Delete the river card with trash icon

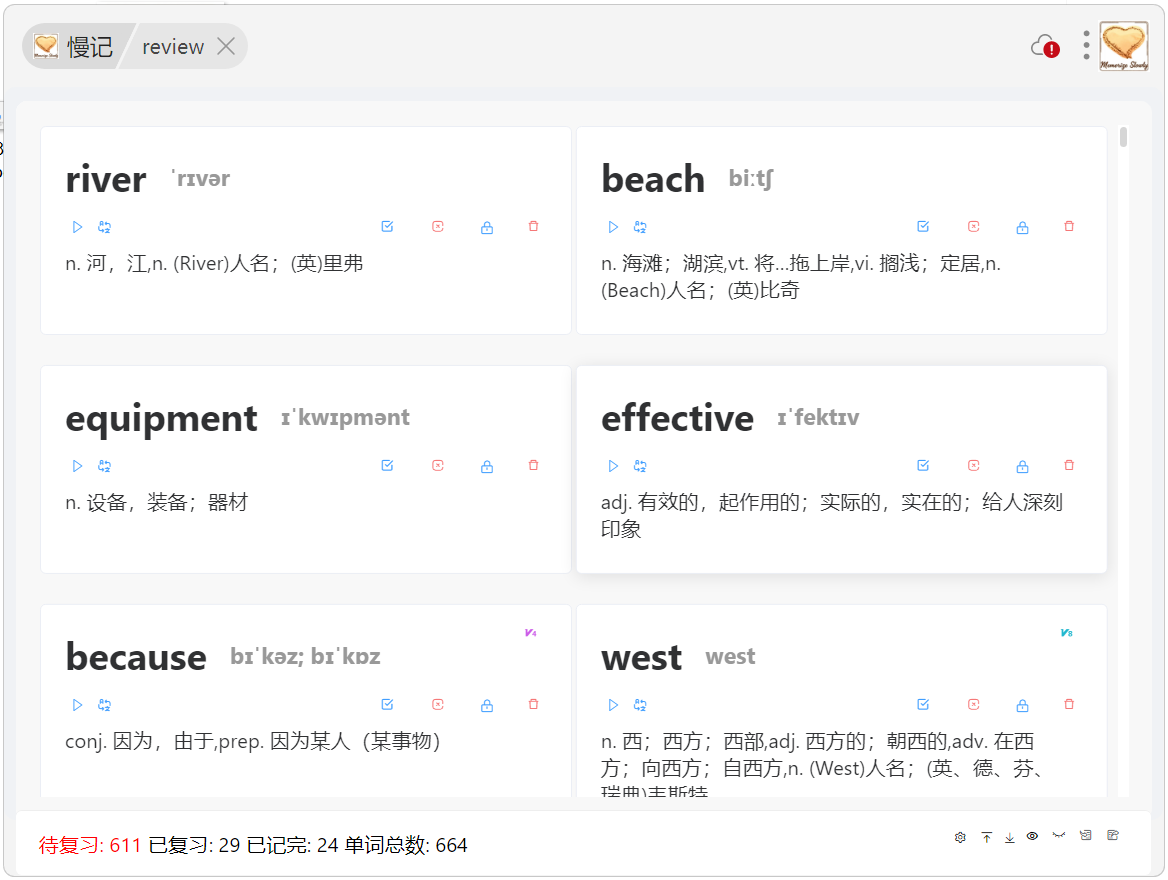point(533,227)
